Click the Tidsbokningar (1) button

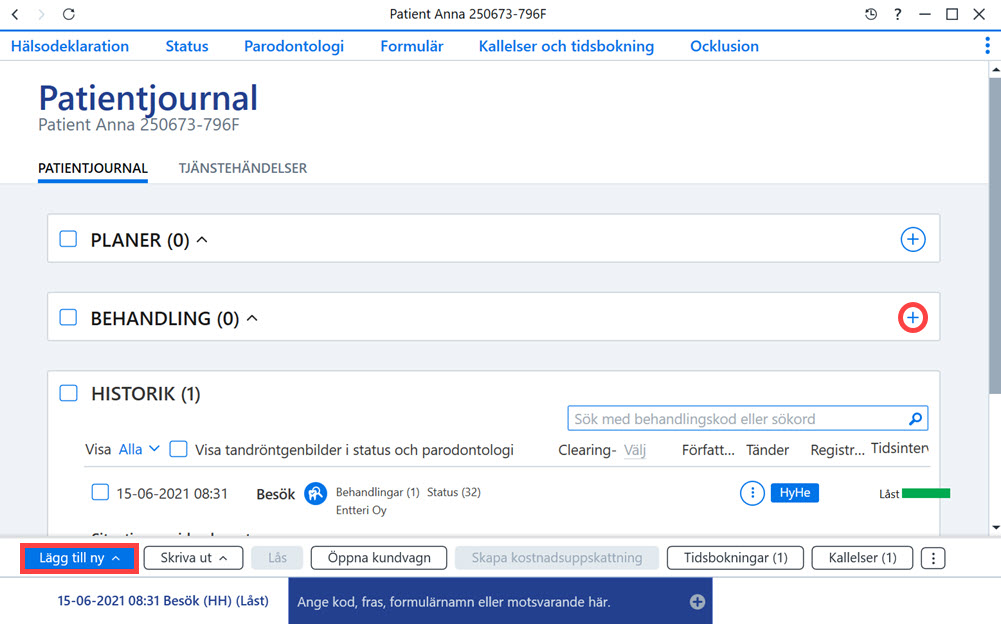[x=735, y=558]
